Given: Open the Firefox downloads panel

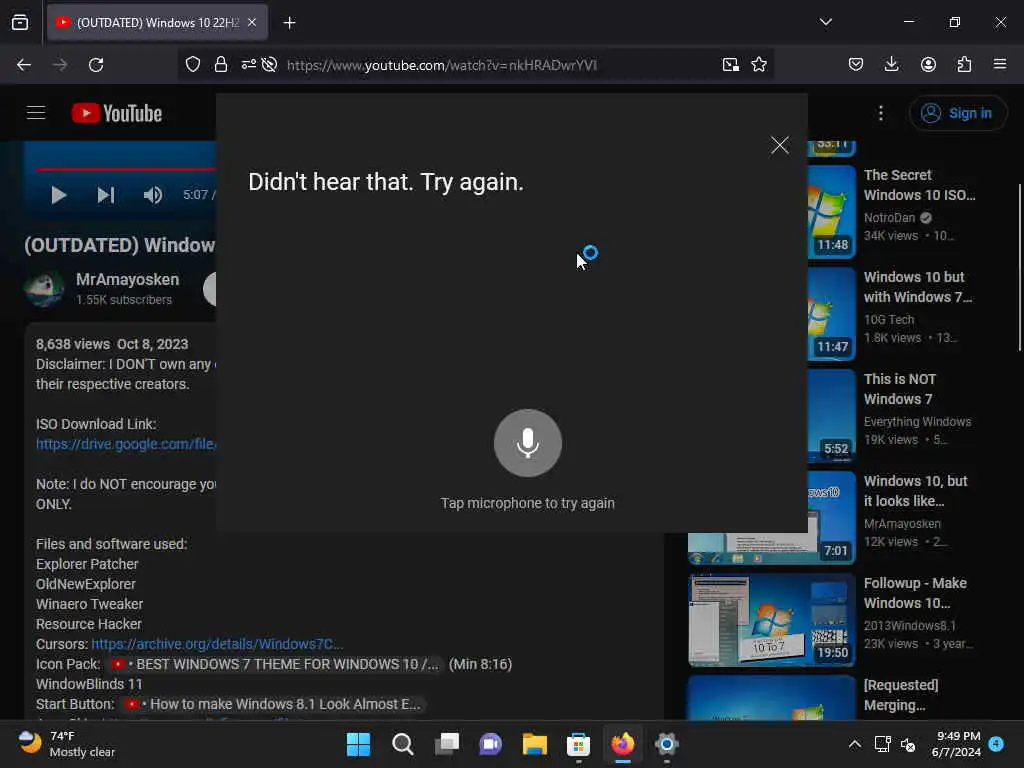Looking at the screenshot, I should click(x=891, y=65).
